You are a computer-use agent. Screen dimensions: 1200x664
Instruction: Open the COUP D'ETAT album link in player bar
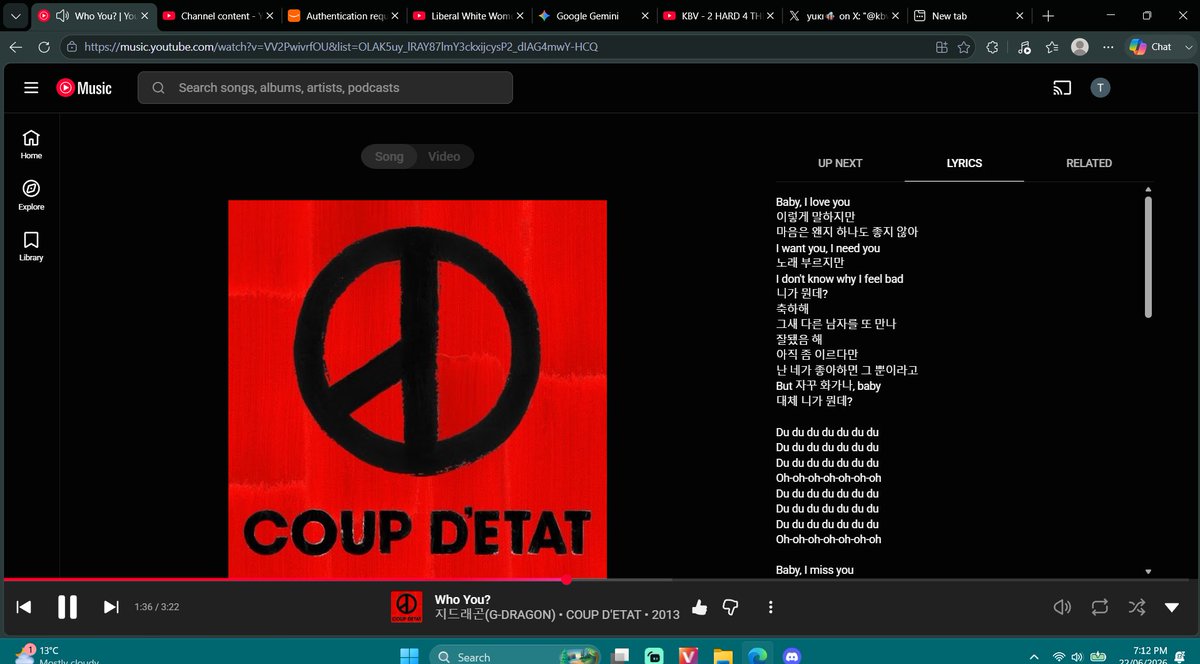point(603,615)
